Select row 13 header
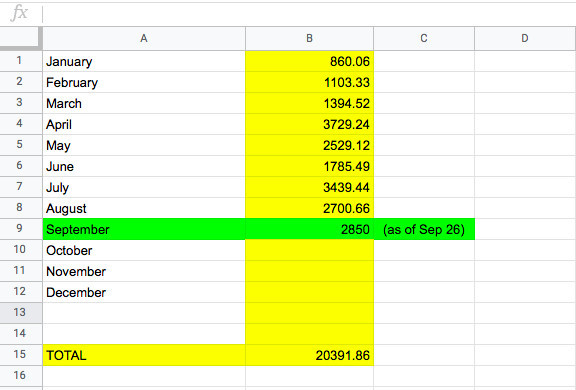 [21, 313]
